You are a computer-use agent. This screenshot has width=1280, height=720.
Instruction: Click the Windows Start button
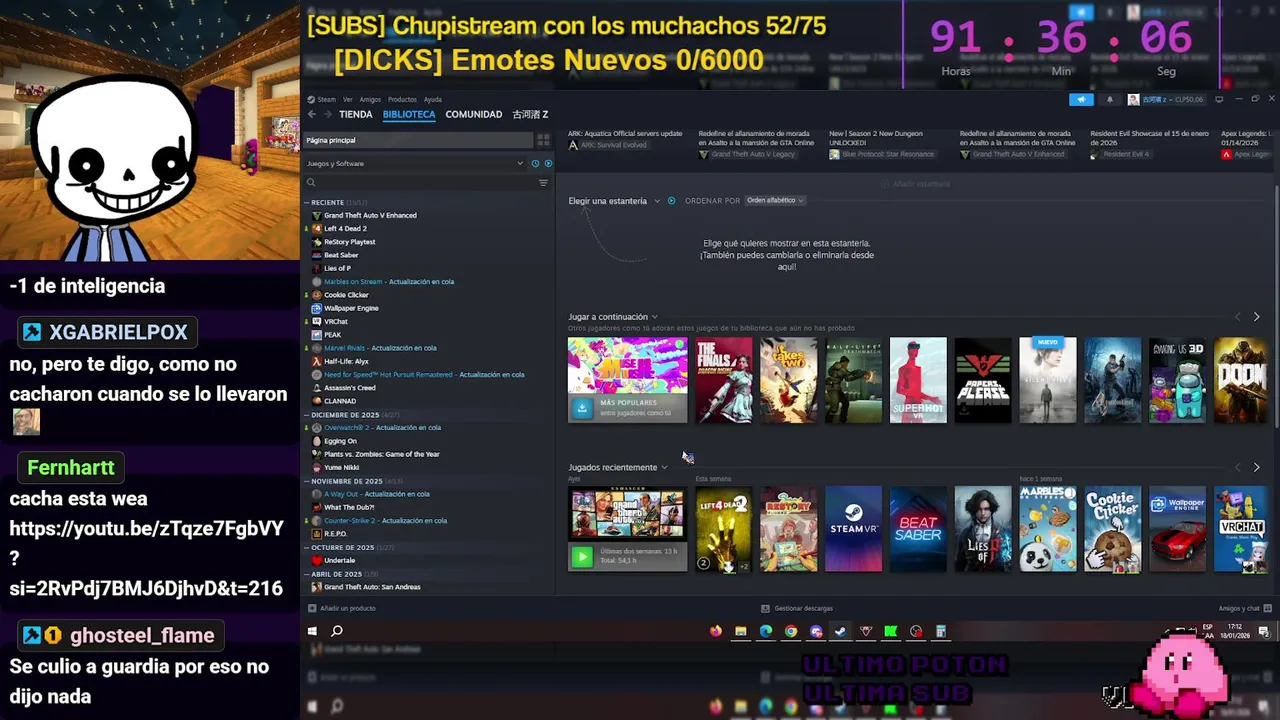[312, 631]
